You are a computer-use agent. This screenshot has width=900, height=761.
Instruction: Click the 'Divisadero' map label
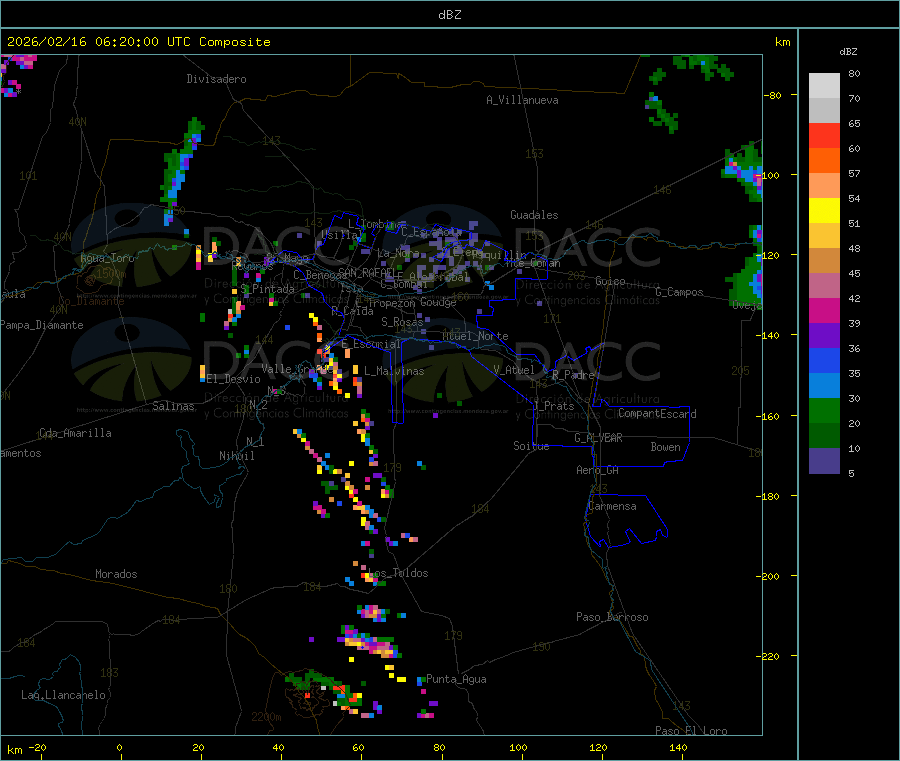pos(216,79)
